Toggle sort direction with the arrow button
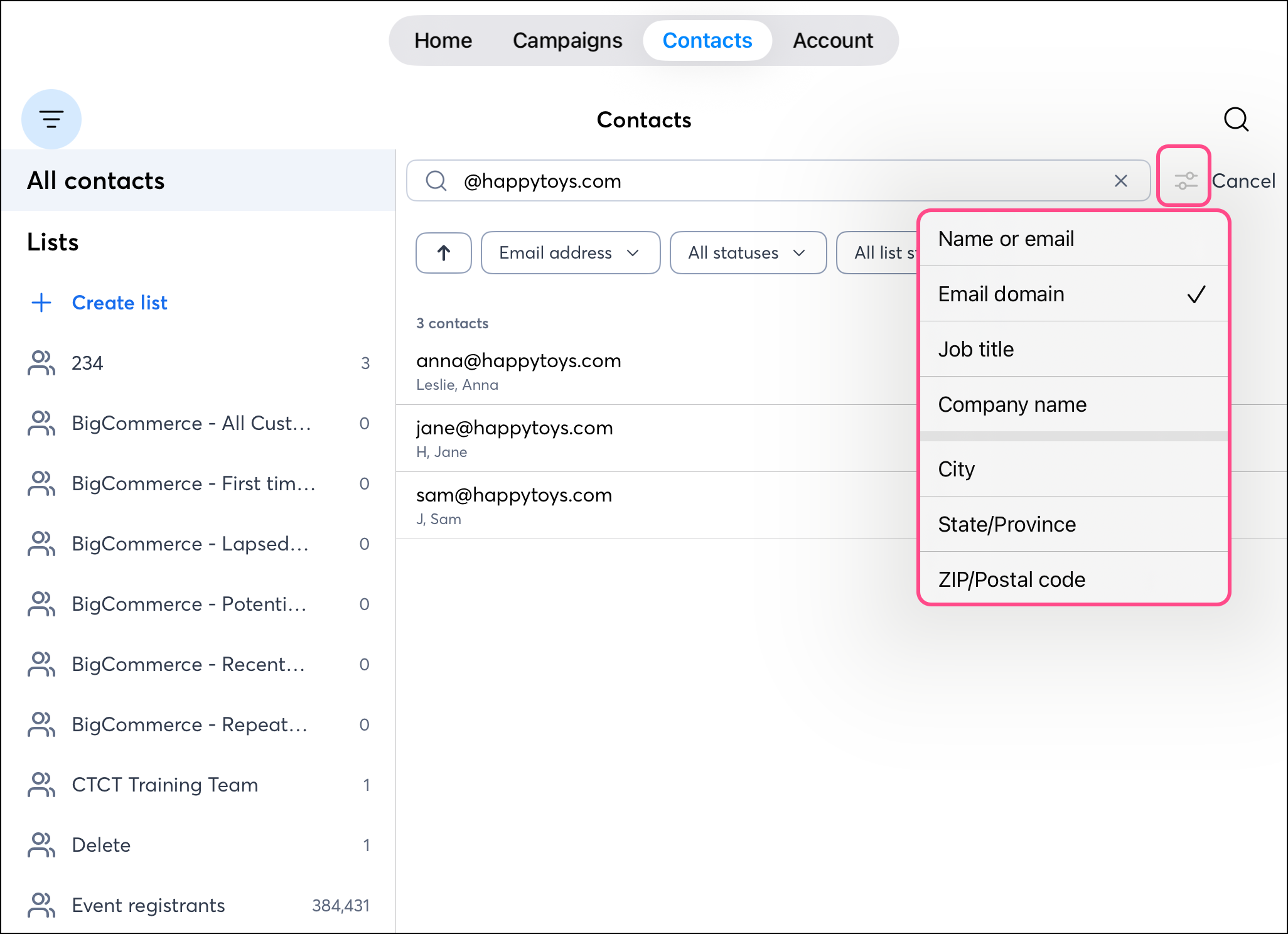 point(444,253)
